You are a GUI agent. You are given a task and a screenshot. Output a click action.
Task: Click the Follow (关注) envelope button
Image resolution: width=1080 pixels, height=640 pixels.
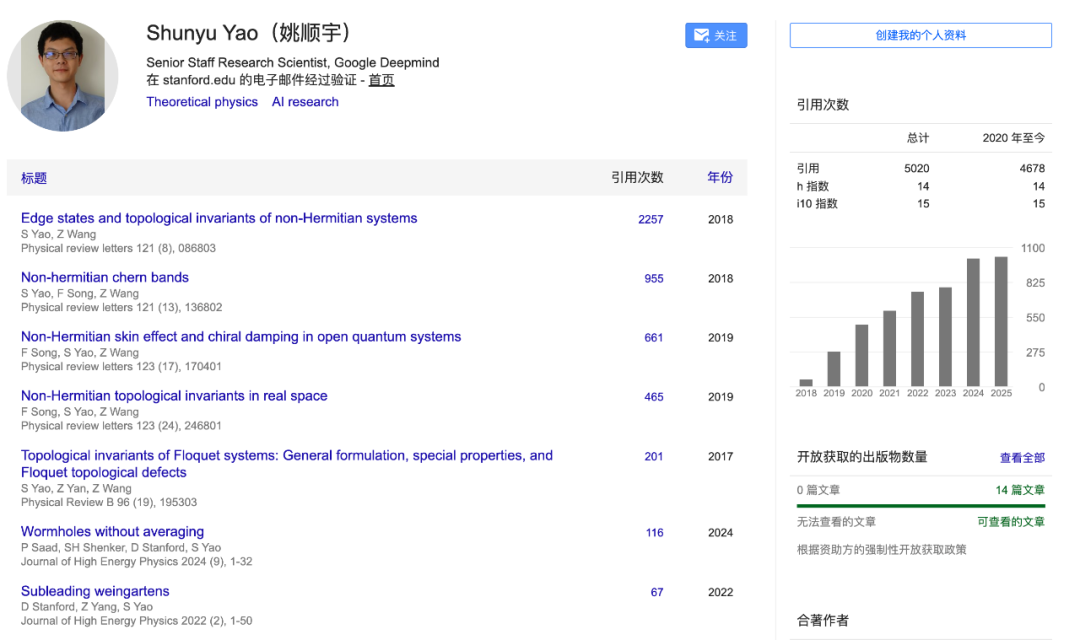coord(716,35)
